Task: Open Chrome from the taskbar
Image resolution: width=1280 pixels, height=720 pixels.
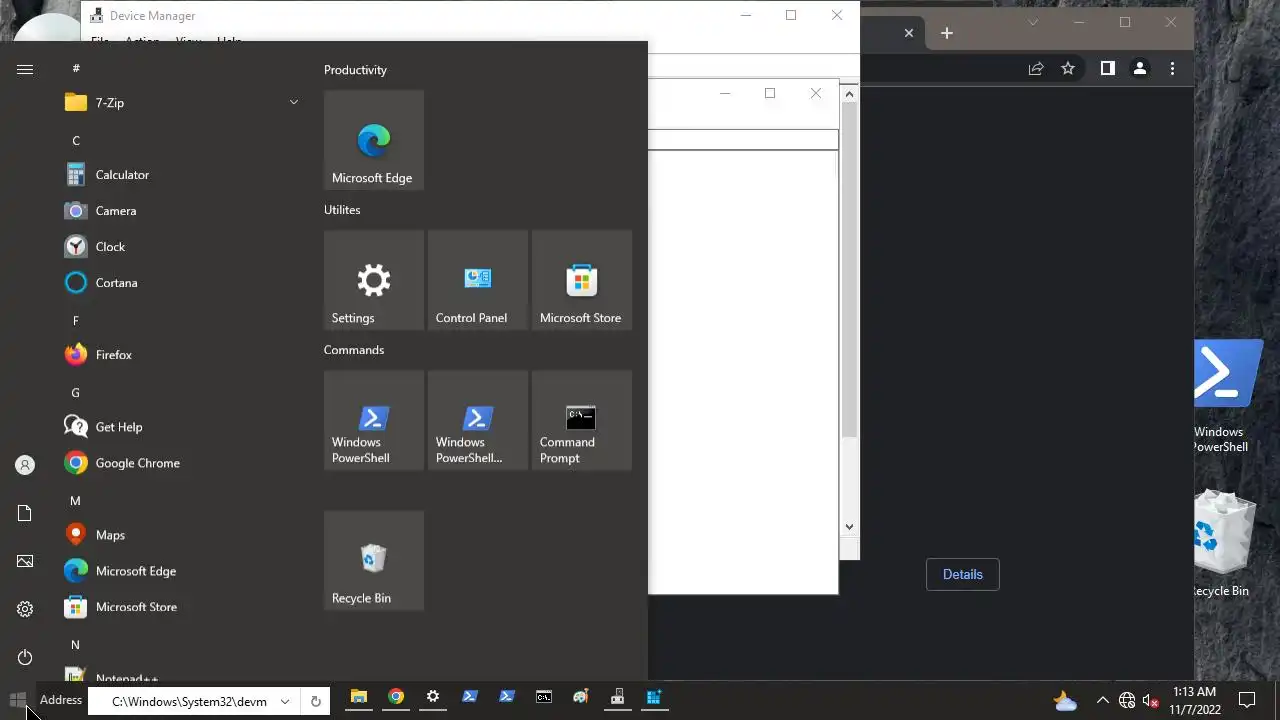Action: click(x=396, y=698)
